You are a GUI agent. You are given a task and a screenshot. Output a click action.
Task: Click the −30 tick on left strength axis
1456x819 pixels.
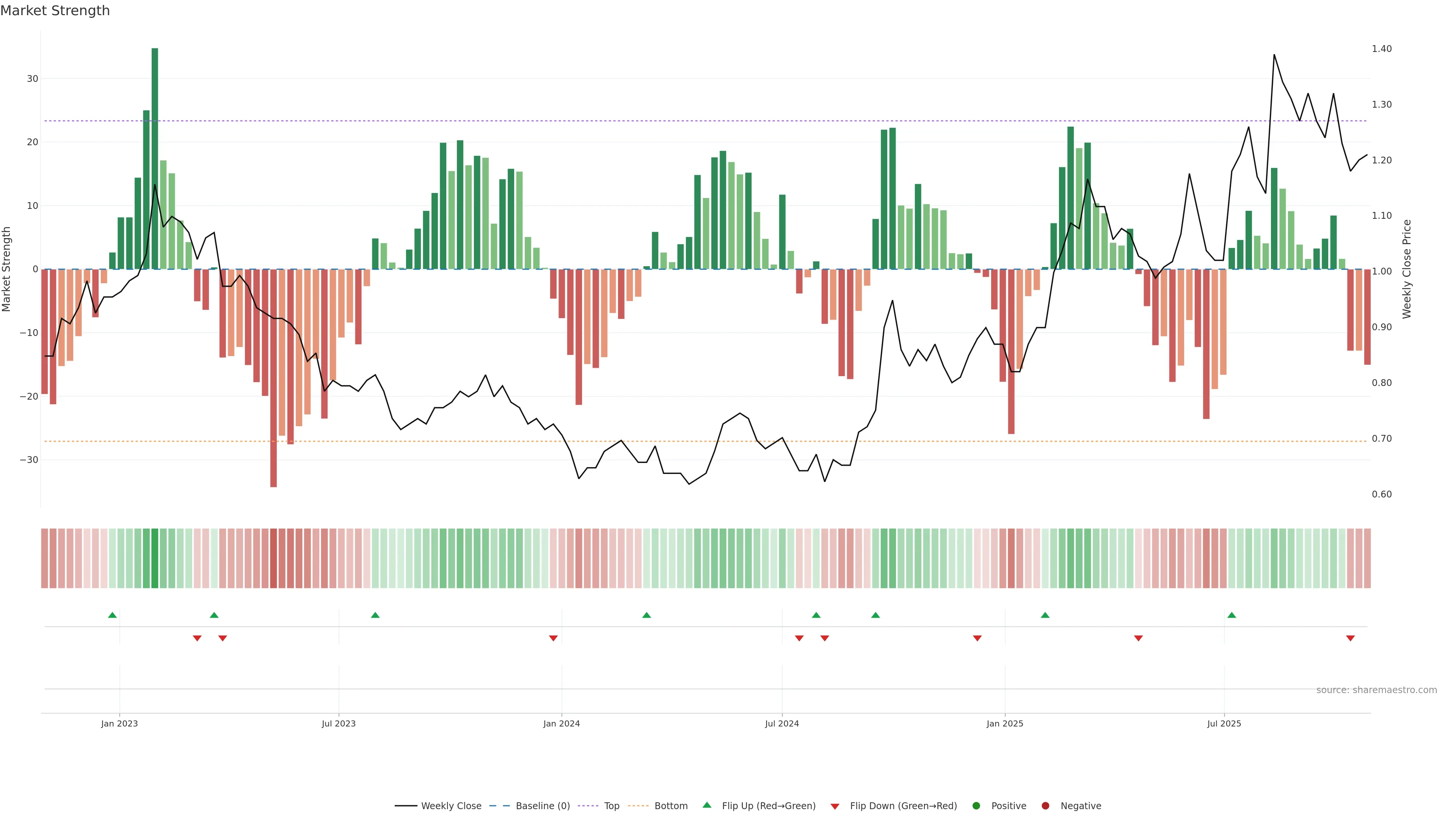tap(29, 460)
